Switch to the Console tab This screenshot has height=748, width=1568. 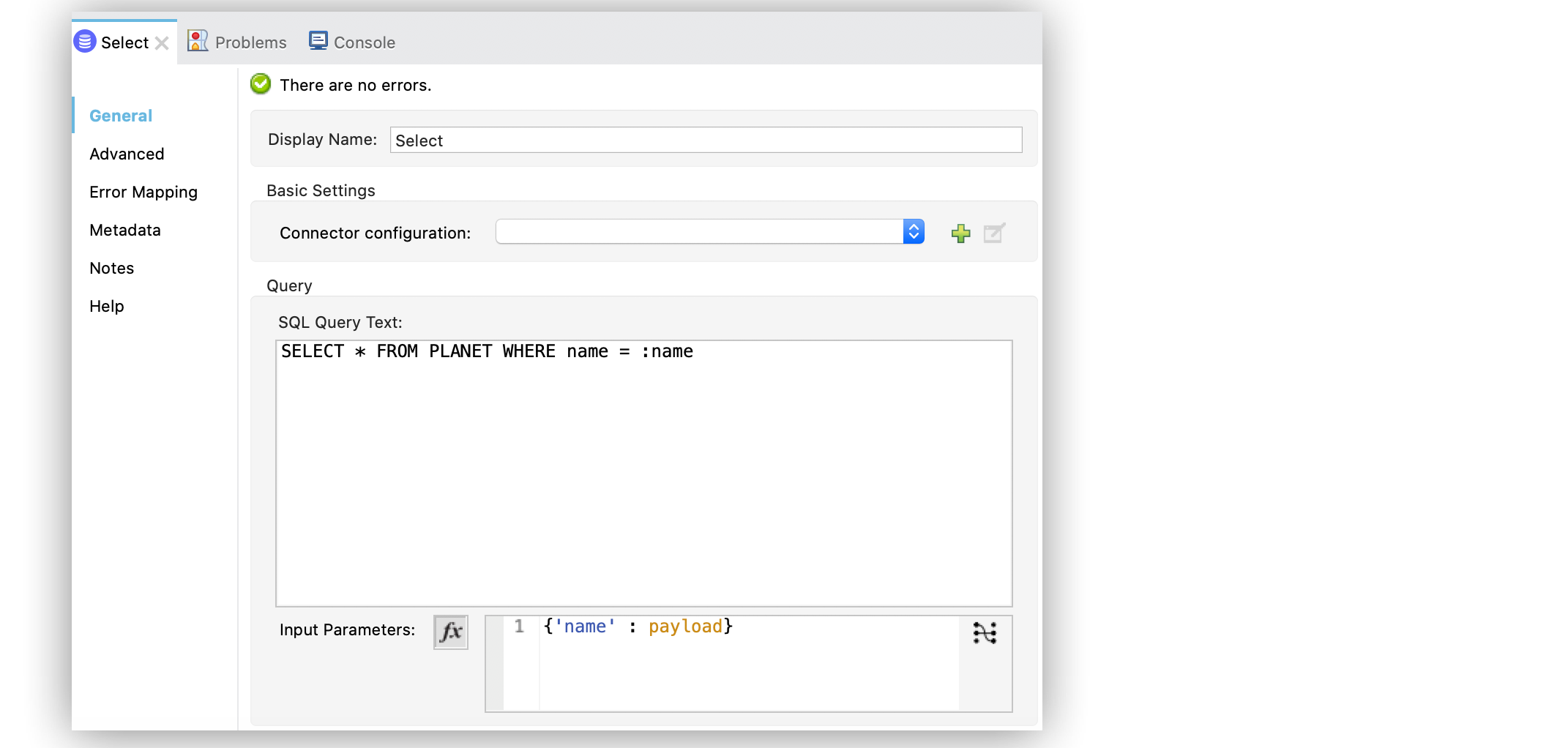[364, 42]
